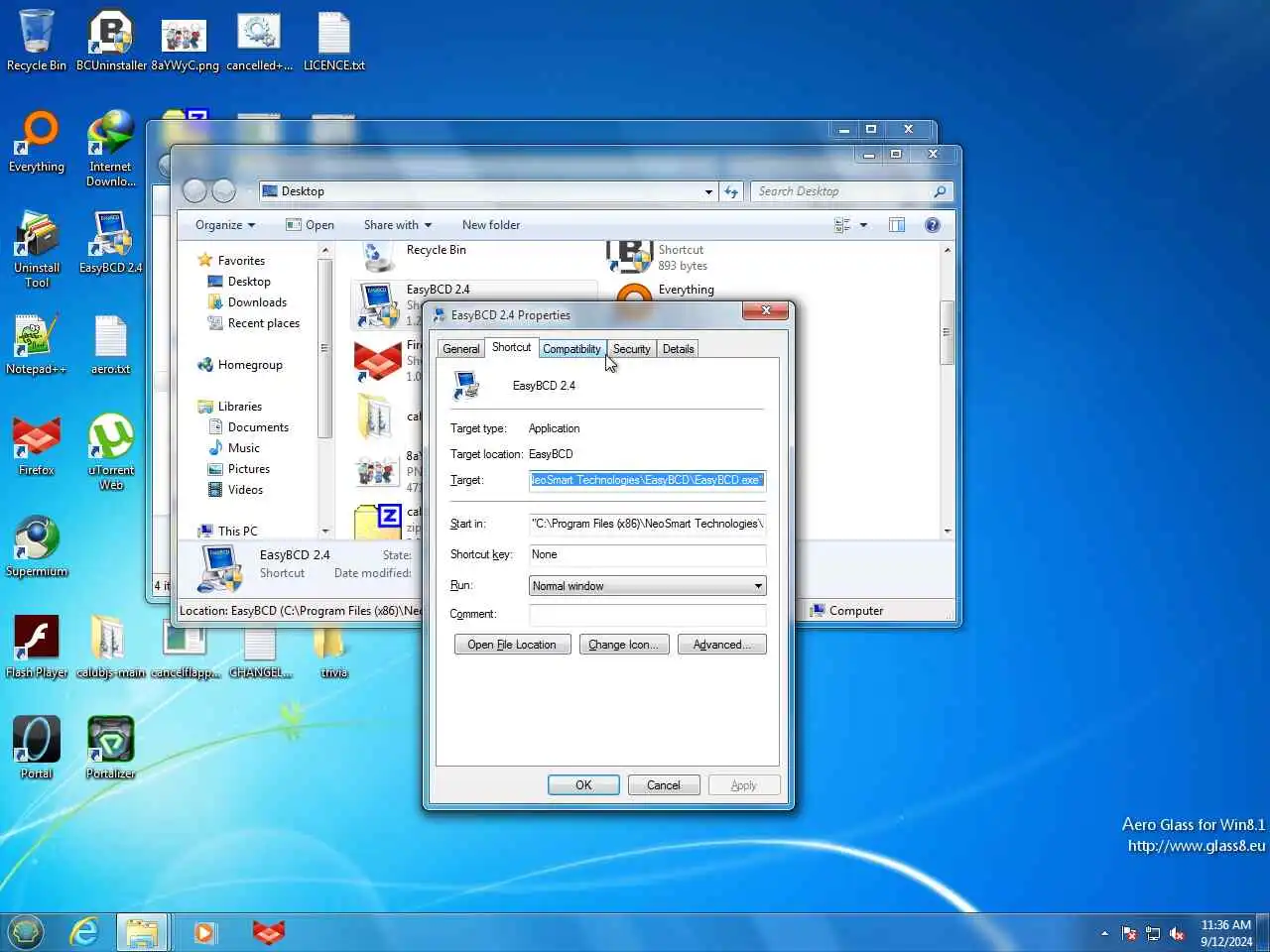Open Music library in navigation pane
1270x952 pixels.
[243, 448]
